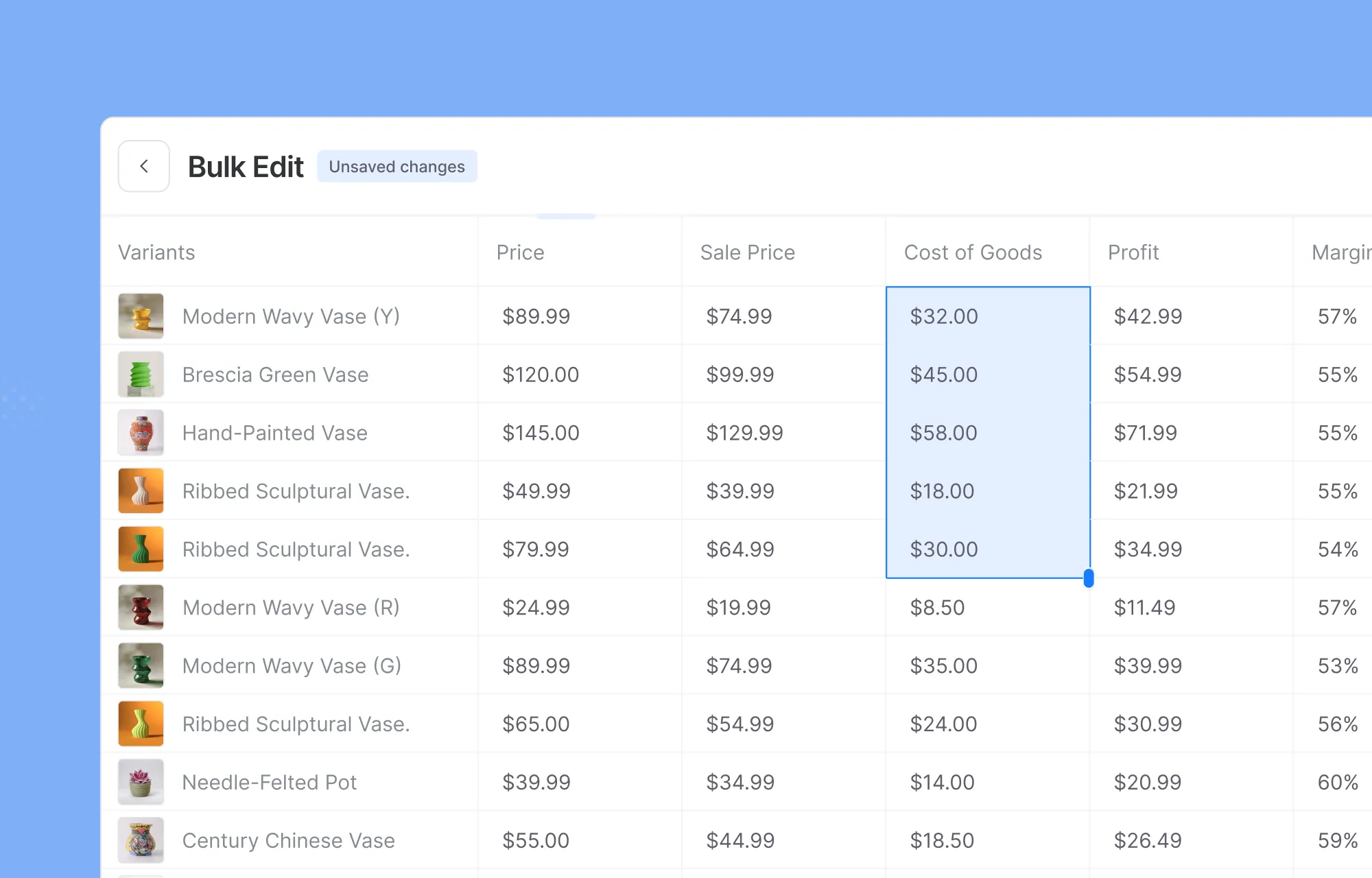
Task: Select the $8.50 cost of goods cell
Action: click(x=988, y=608)
